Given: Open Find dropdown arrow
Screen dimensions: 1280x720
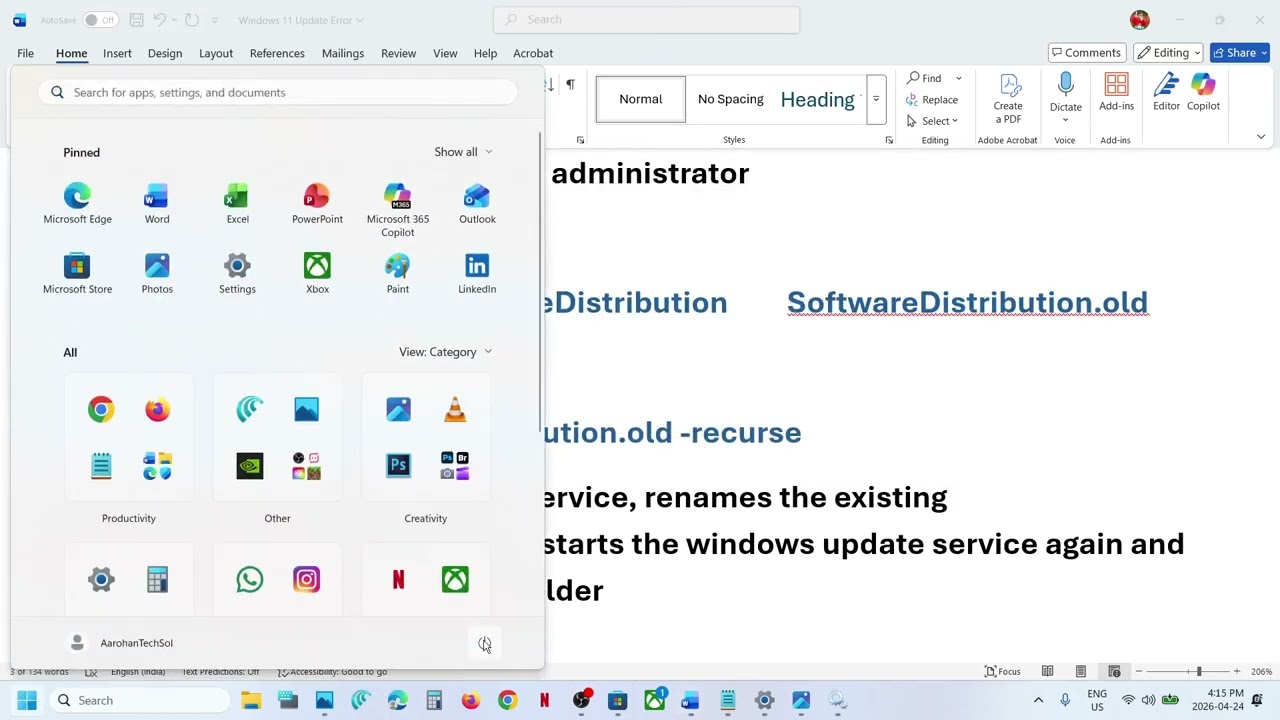Looking at the screenshot, I should tap(958, 78).
